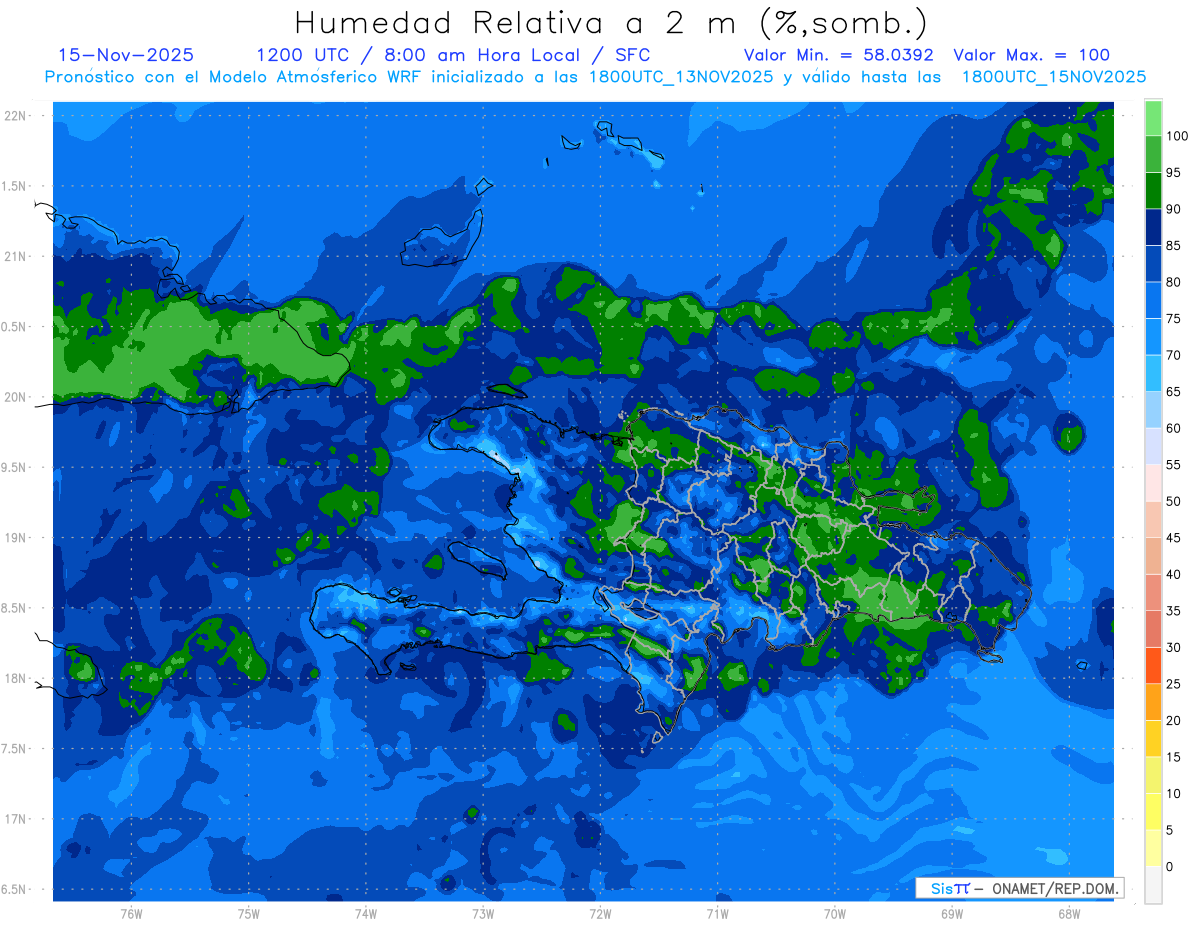Click the '21N' latitude label
The image size is (1200, 927).
pyautogui.click(x=15, y=256)
